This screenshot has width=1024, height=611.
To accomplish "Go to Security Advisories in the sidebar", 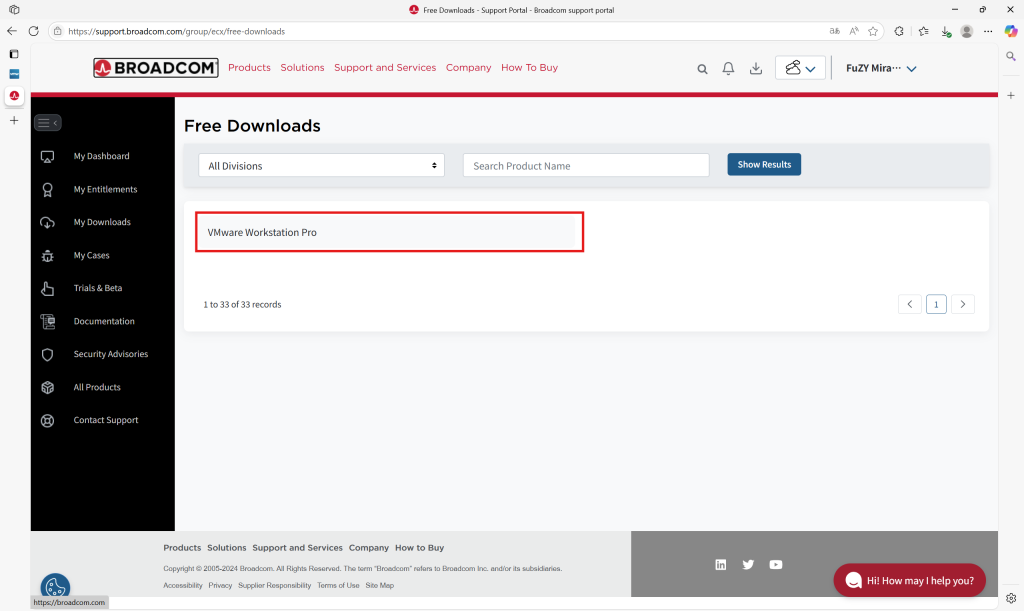I will click(x=110, y=354).
